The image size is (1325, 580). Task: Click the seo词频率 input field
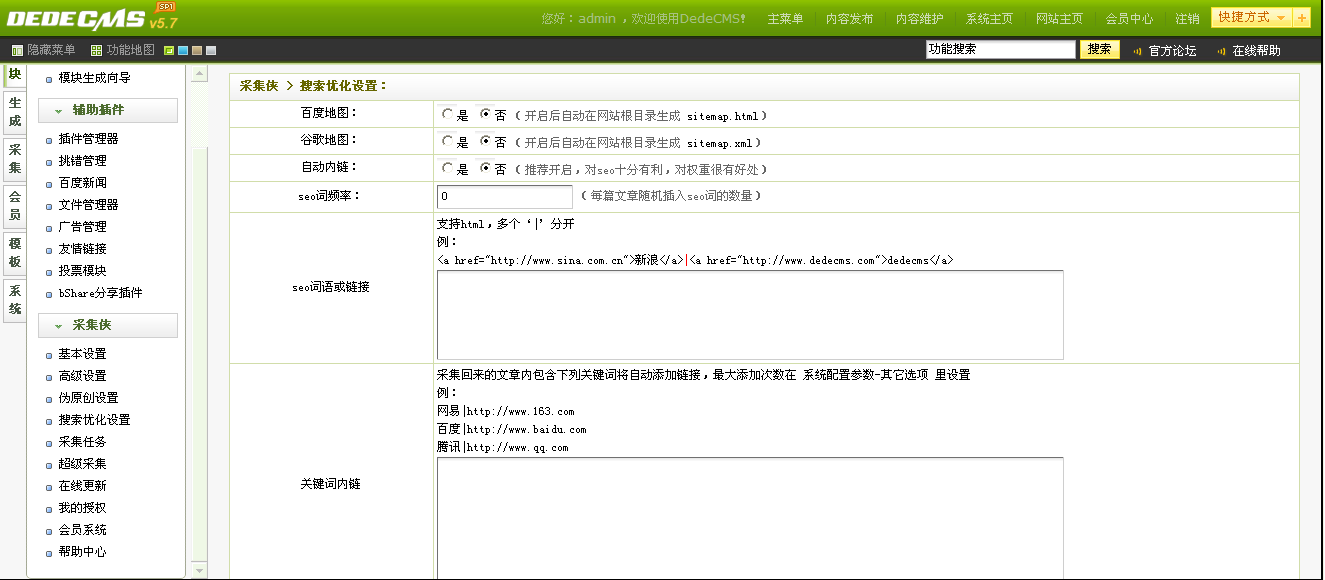click(x=504, y=196)
